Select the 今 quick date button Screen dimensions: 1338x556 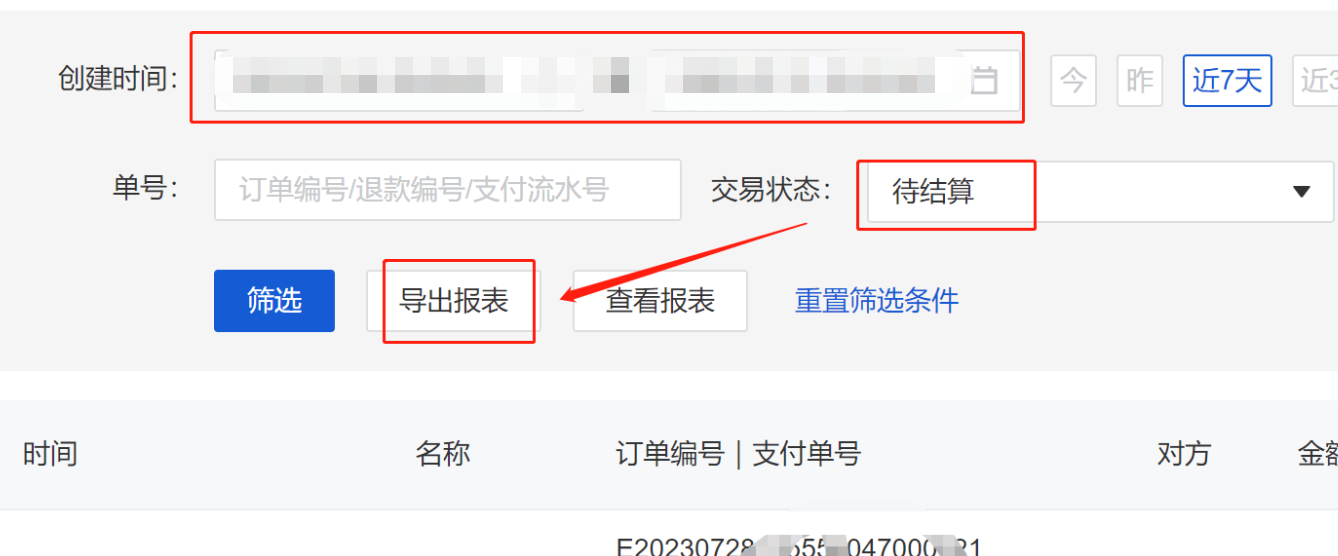1073,80
